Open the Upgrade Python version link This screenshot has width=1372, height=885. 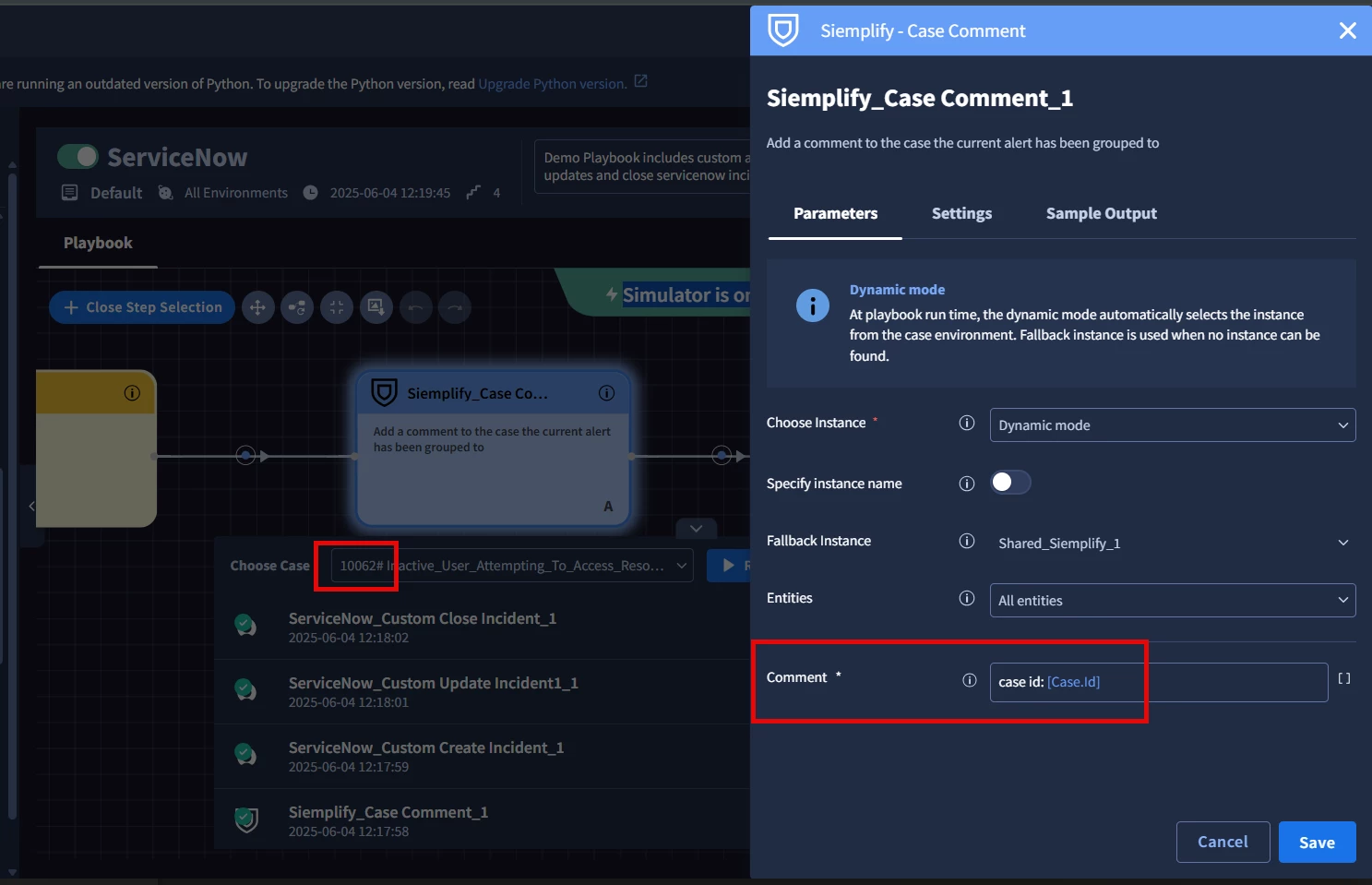coord(552,83)
